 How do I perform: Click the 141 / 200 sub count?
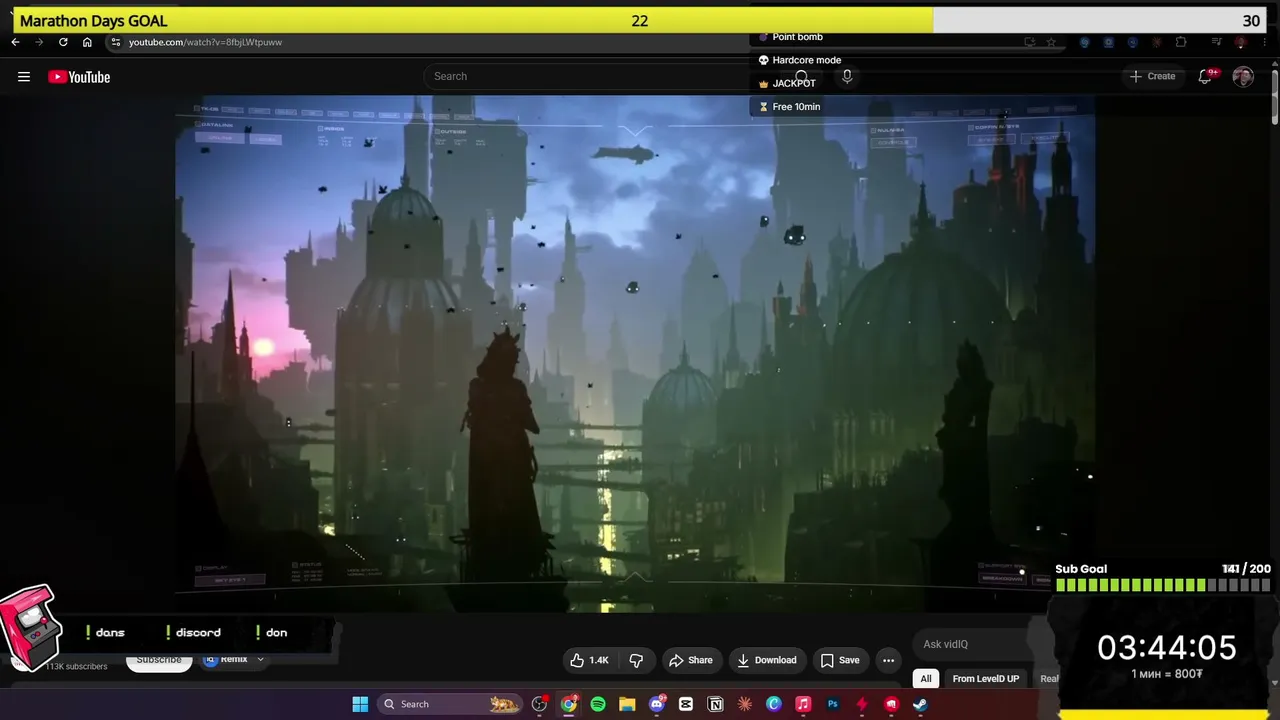[x=1246, y=568]
